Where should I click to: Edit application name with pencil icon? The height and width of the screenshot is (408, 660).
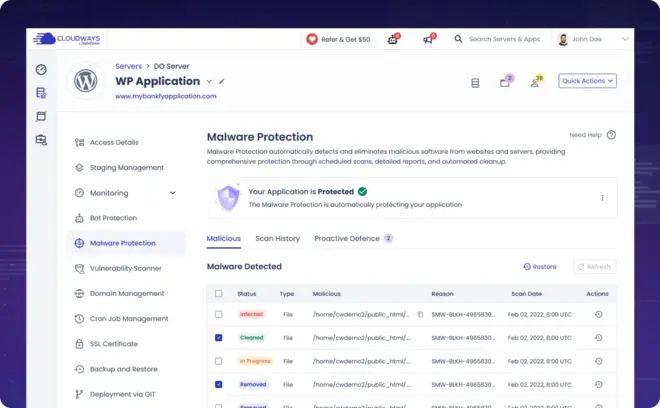pos(222,81)
